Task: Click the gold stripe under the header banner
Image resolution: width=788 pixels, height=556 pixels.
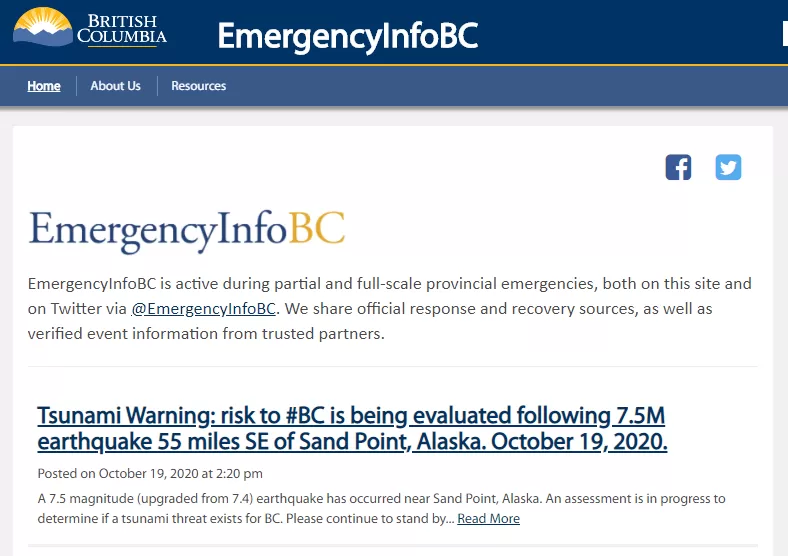Action: (394, 65)
